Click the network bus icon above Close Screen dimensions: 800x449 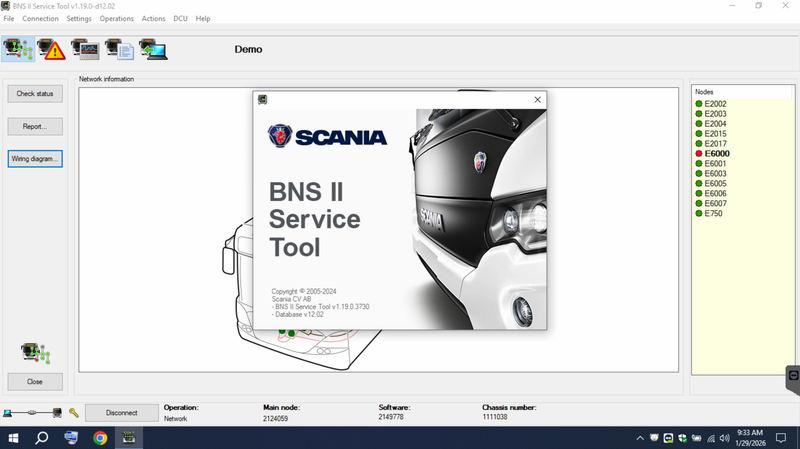tap(35, 351)
